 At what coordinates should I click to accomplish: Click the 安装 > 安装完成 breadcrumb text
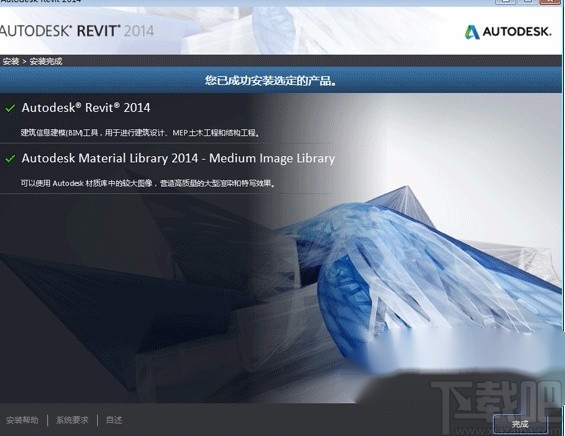pos(32,61)
